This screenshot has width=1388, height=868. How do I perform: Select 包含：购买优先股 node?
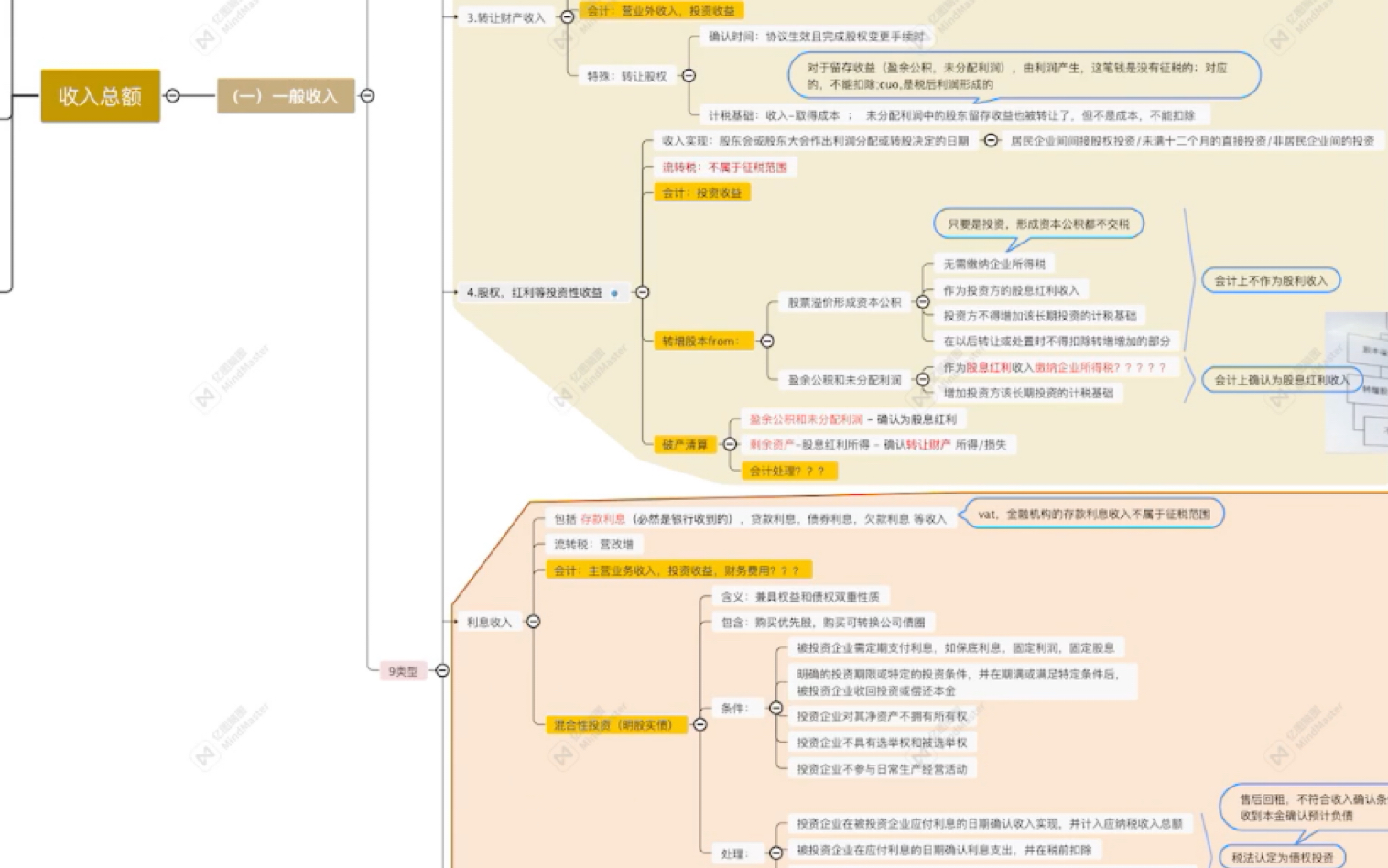pyautogui.click(x=823, y=623)
